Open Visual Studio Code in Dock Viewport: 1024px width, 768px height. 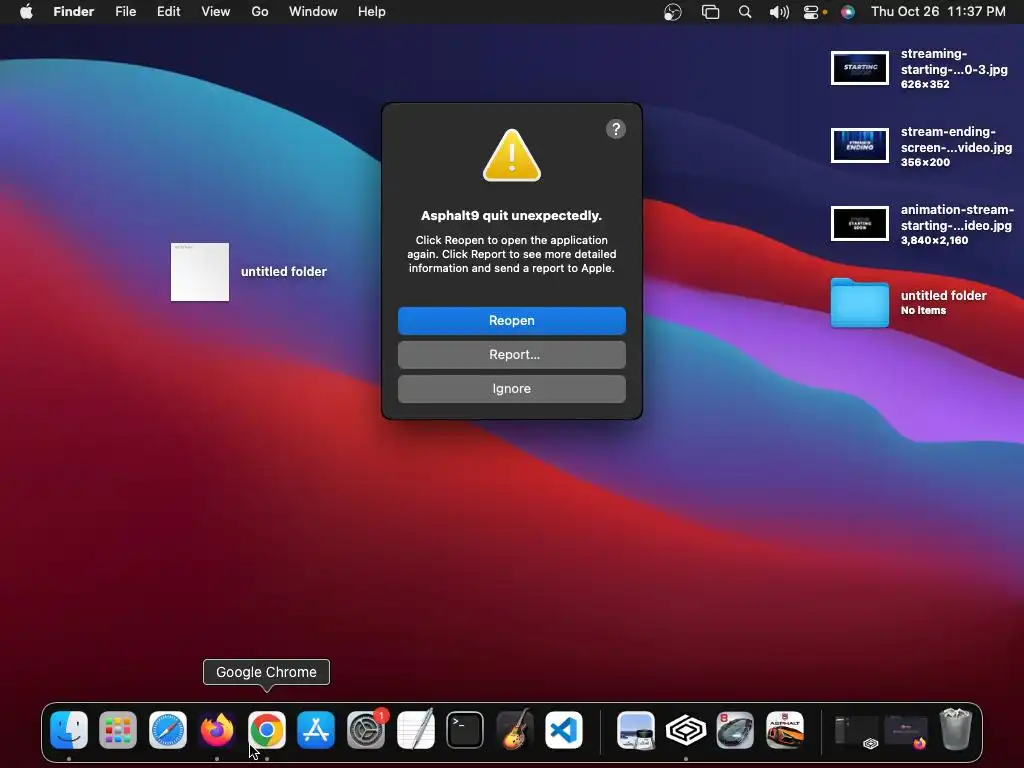[x=564, y=730]
